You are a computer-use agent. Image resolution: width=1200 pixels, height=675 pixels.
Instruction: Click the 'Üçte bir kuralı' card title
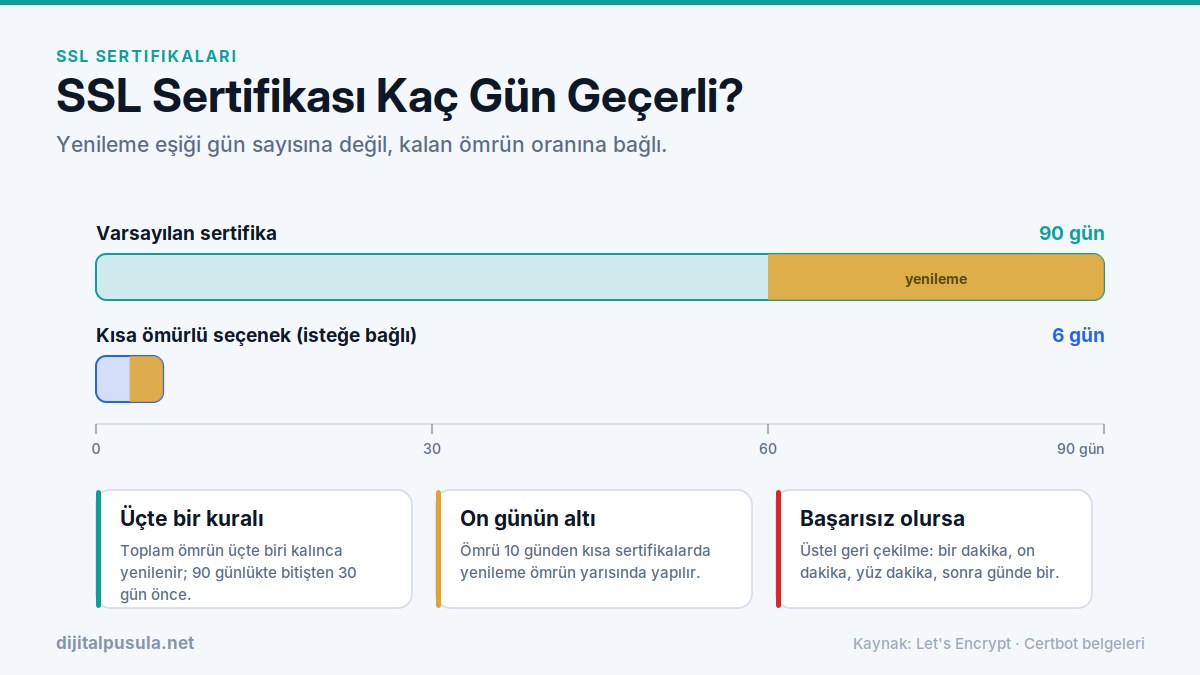(x=192, y=519)
